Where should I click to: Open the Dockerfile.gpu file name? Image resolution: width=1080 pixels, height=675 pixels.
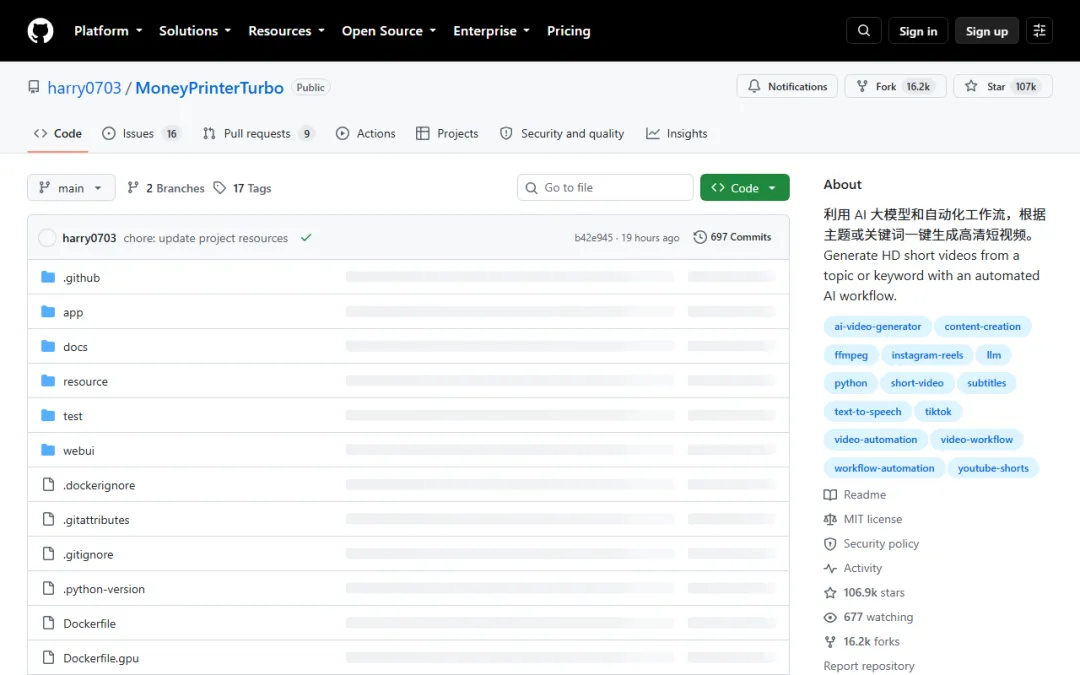pyautogui.click(x=101, y=658)
